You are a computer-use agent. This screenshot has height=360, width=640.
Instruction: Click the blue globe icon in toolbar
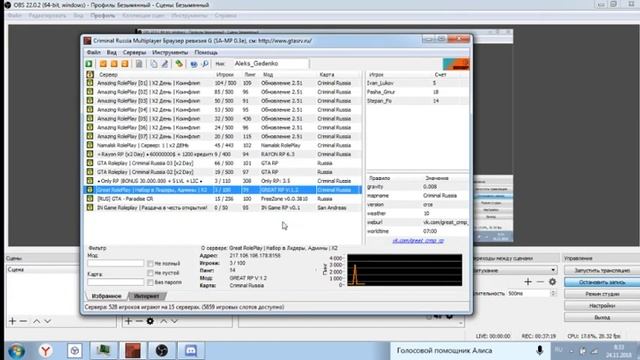(x=193, y=64)
